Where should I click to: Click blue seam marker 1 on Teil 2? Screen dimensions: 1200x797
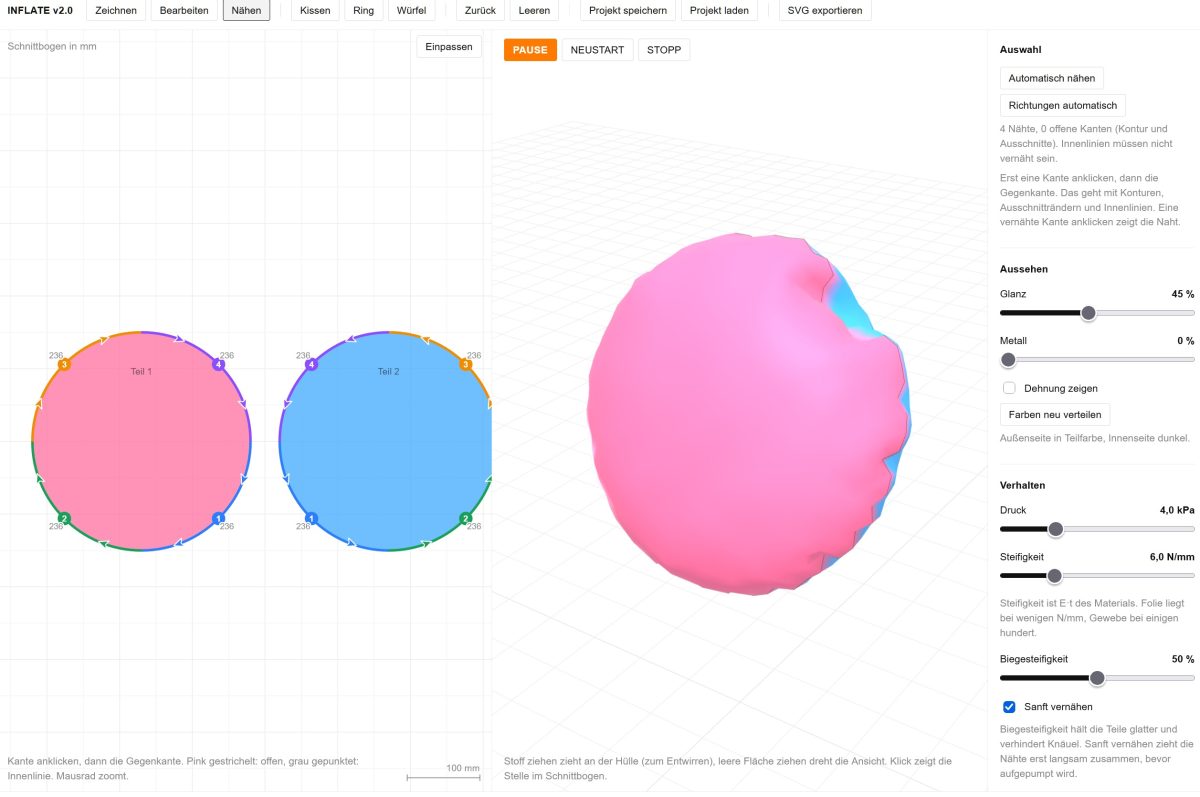point(311,518)
